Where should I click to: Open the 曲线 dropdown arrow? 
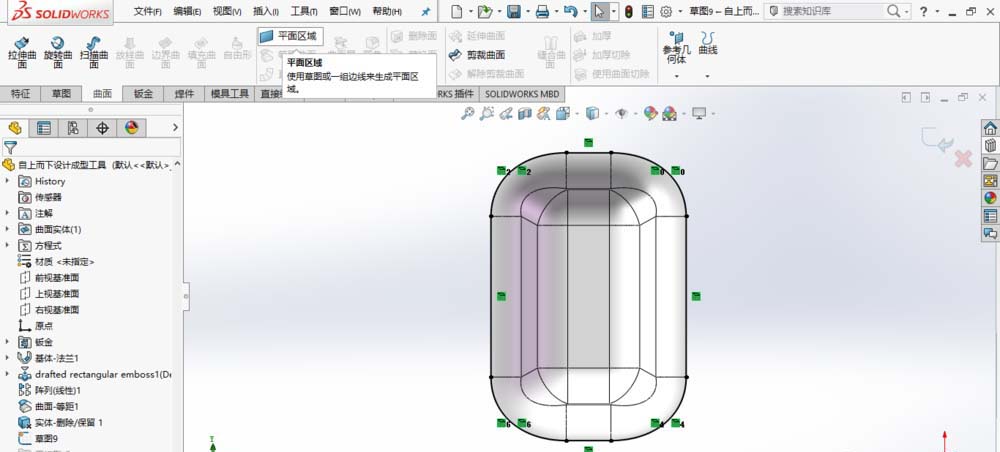click(x=707, y=77)
